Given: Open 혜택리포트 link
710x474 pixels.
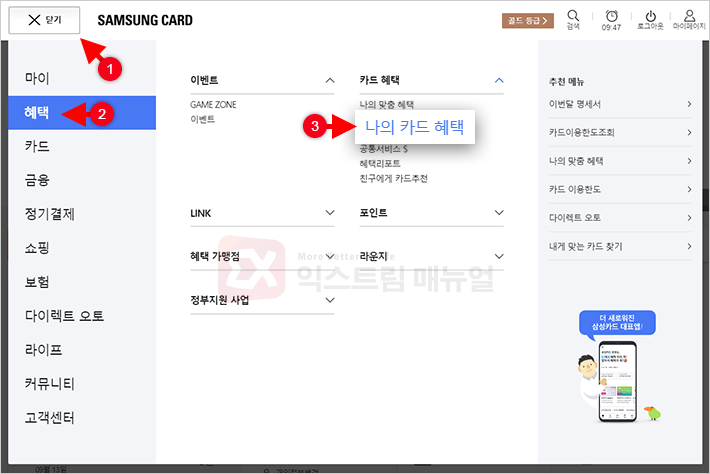Looking at the screenshot, I should pos(380,163).
